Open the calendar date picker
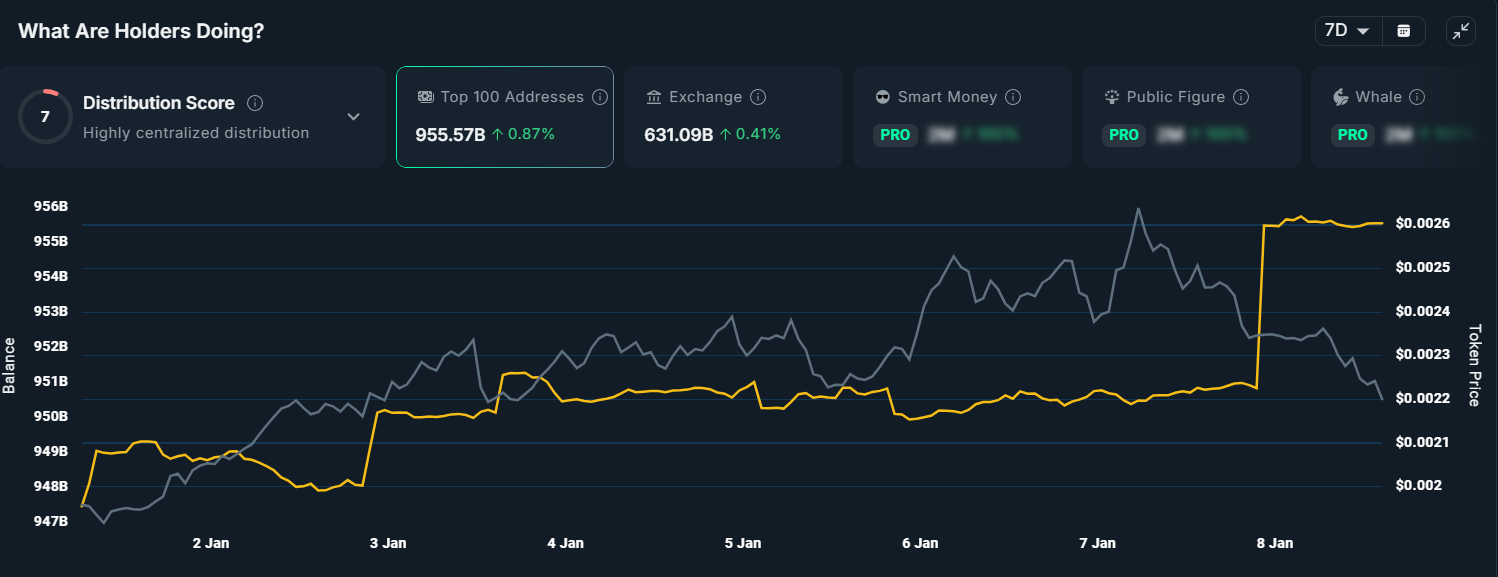1498x577 pixels. click(1404, 31)
